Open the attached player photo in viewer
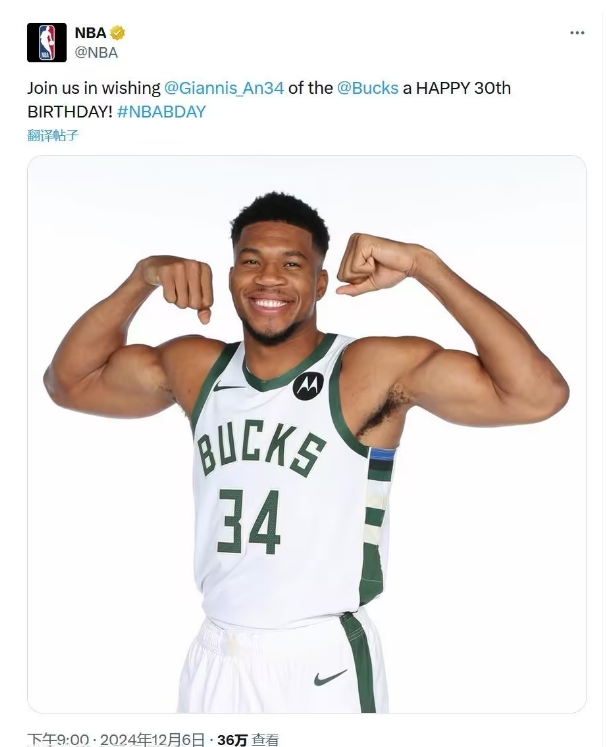The image size is (607, 747). pyautogui.click(x=307, y=434)
